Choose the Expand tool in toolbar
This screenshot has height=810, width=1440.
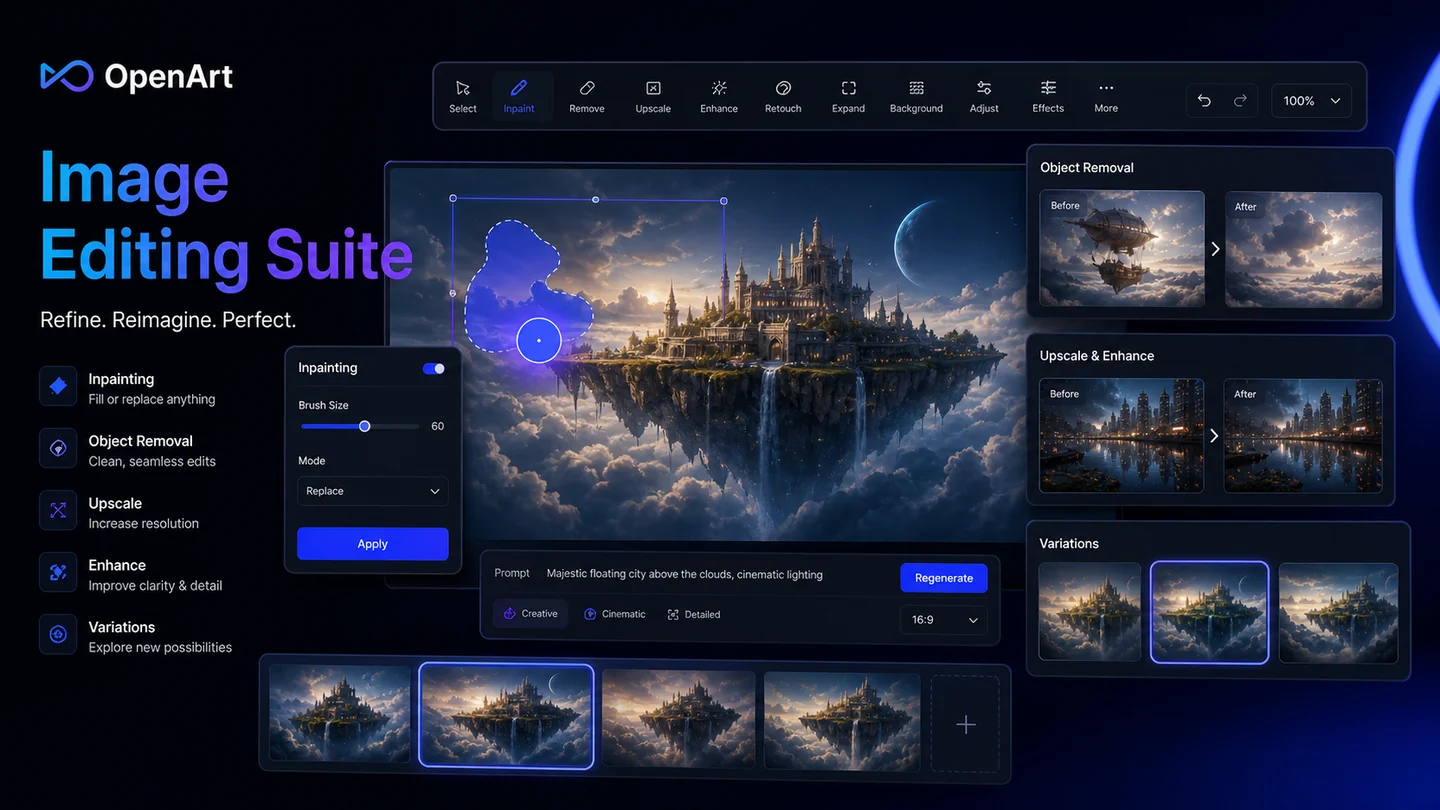tap(848, 96)
